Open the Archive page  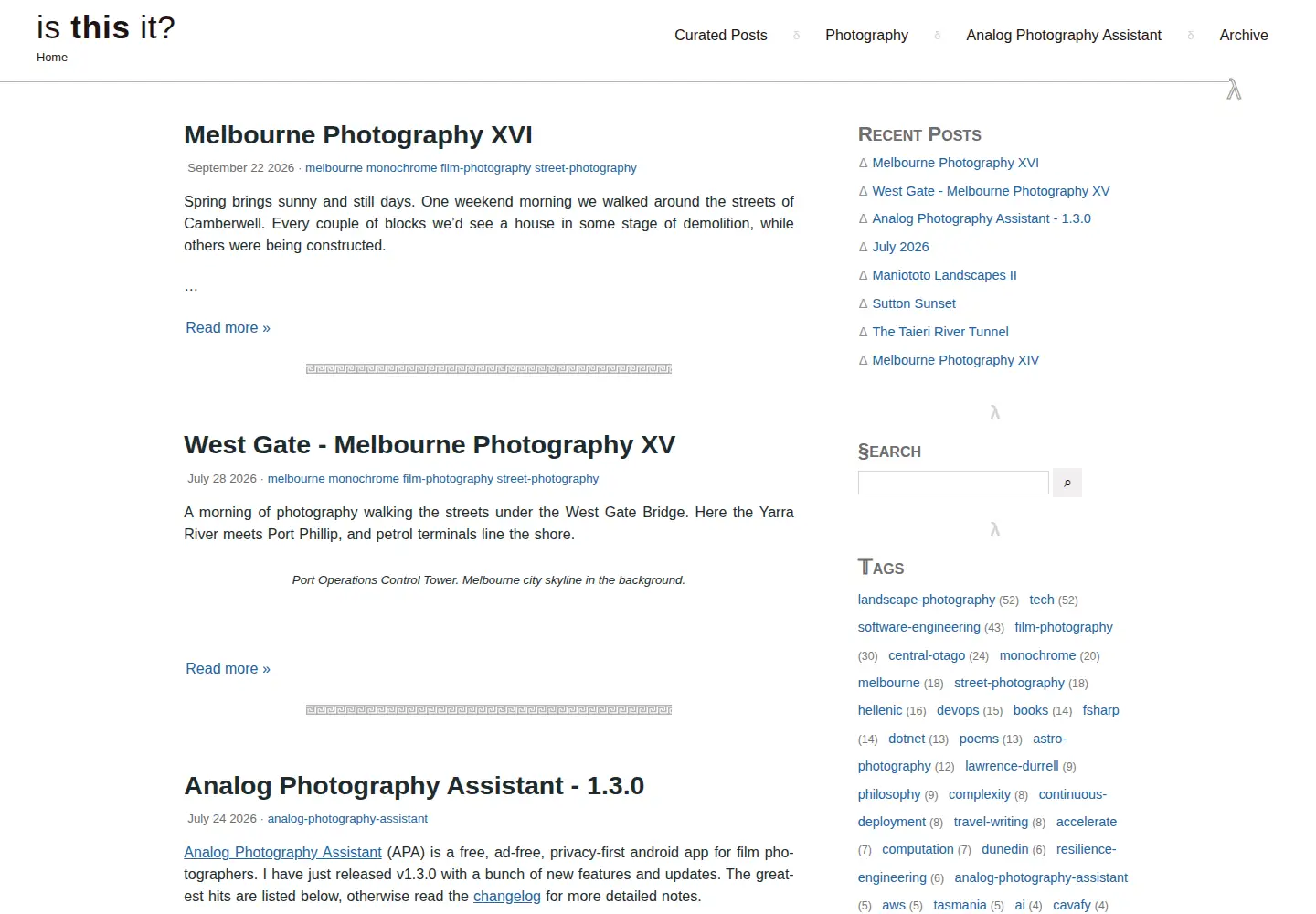click(1244, 35)
